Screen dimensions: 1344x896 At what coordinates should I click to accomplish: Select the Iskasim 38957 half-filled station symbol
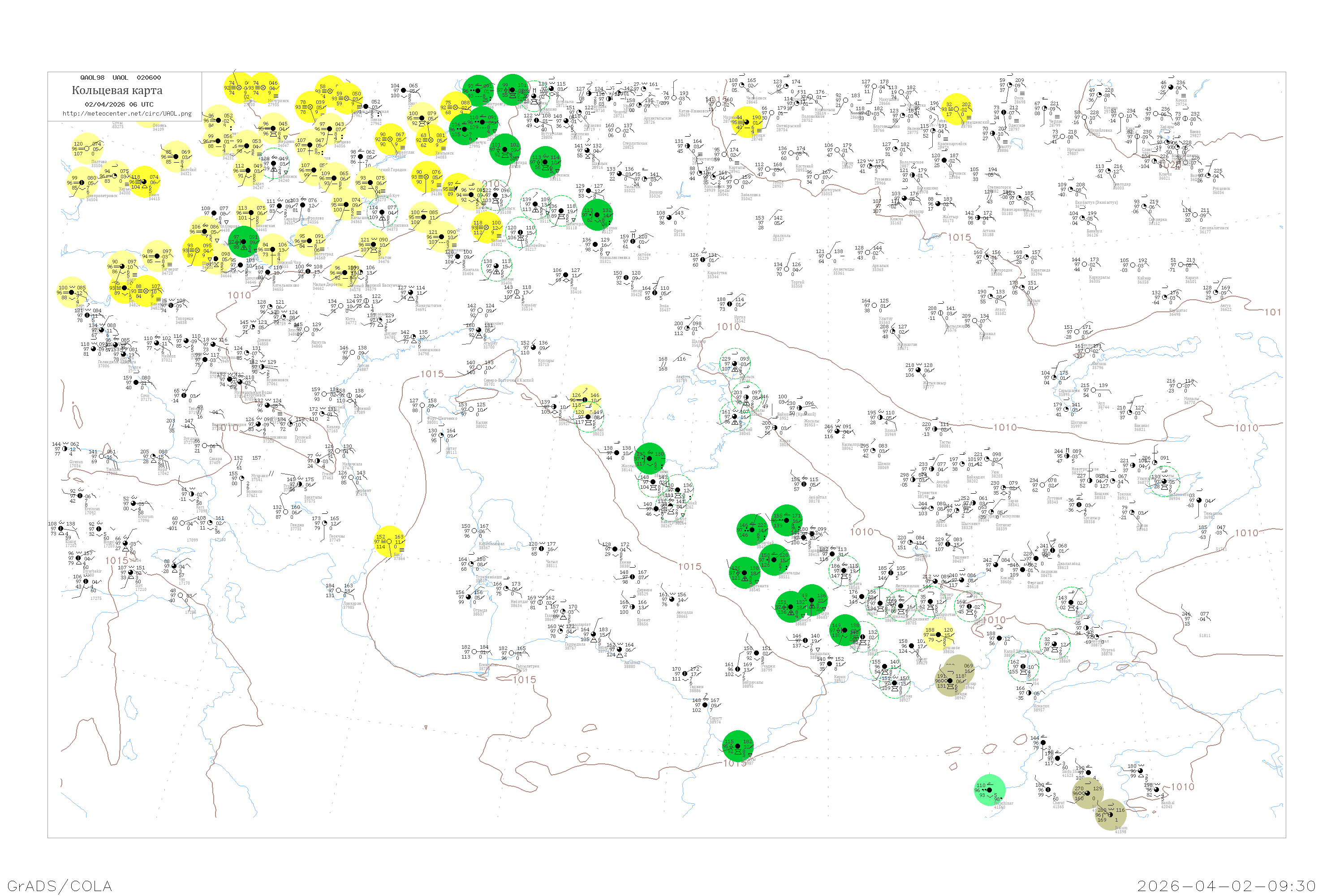(1029, 693)
